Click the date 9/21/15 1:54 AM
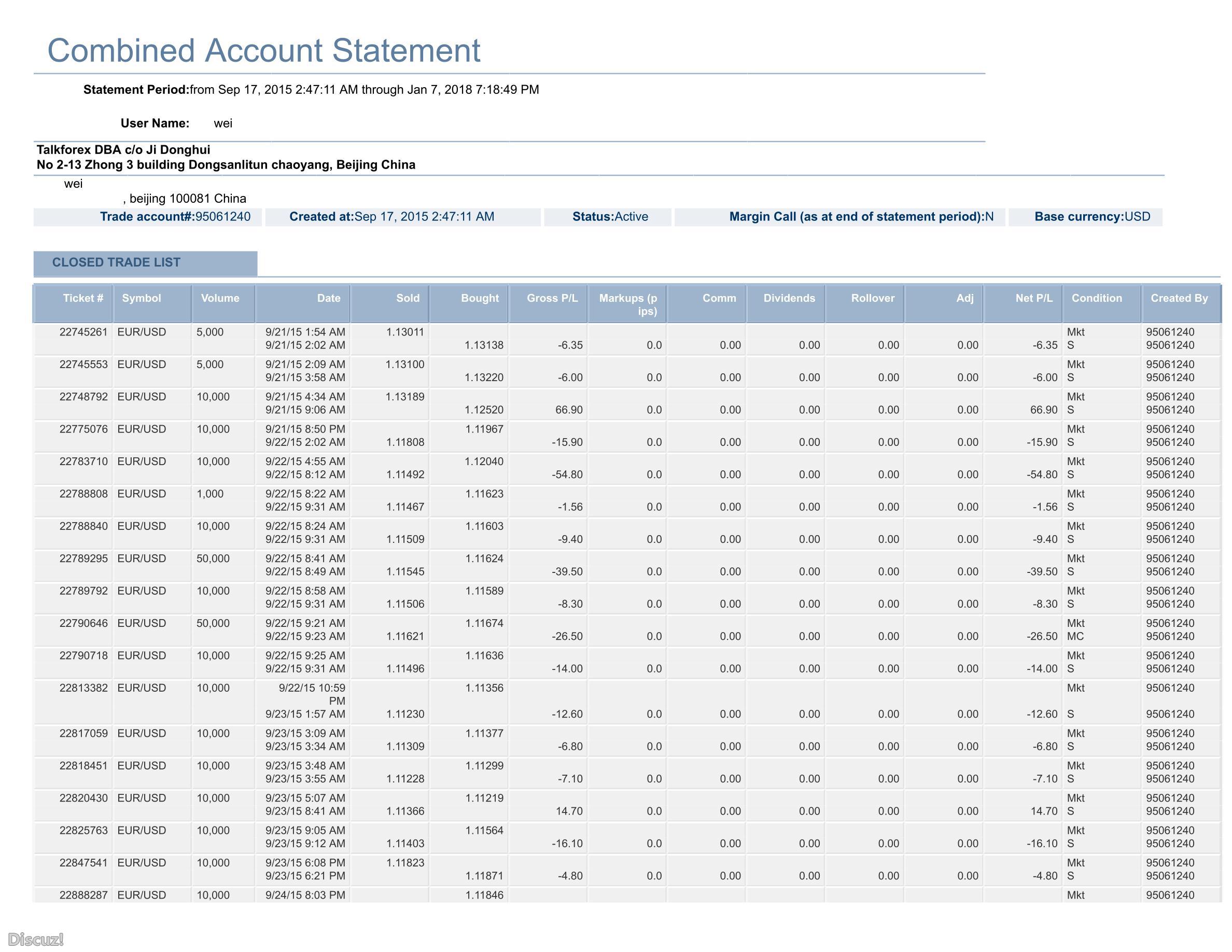 click(305, 332)
